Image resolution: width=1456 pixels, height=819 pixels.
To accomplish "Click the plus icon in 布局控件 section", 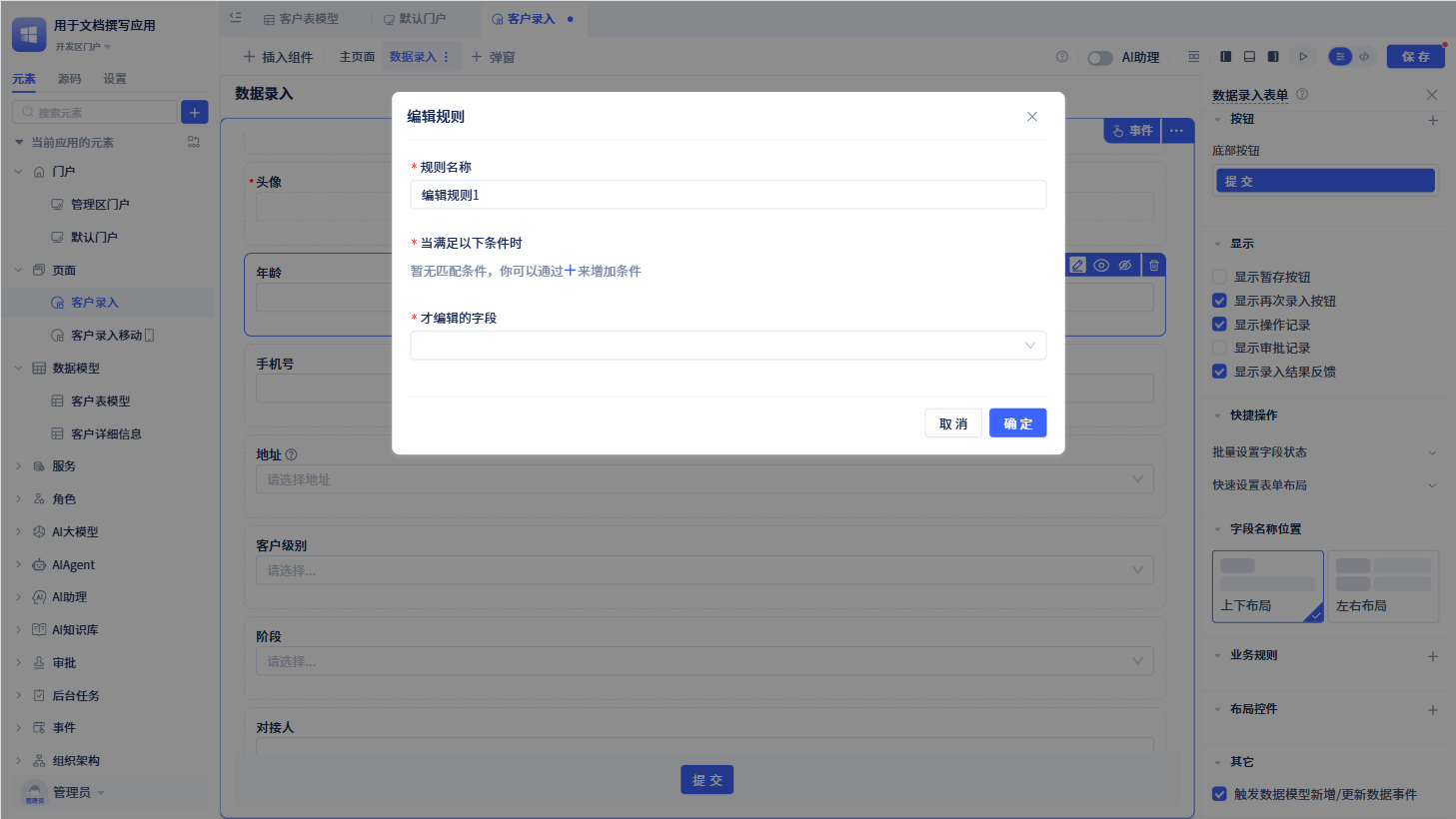I will [1433, 710].
